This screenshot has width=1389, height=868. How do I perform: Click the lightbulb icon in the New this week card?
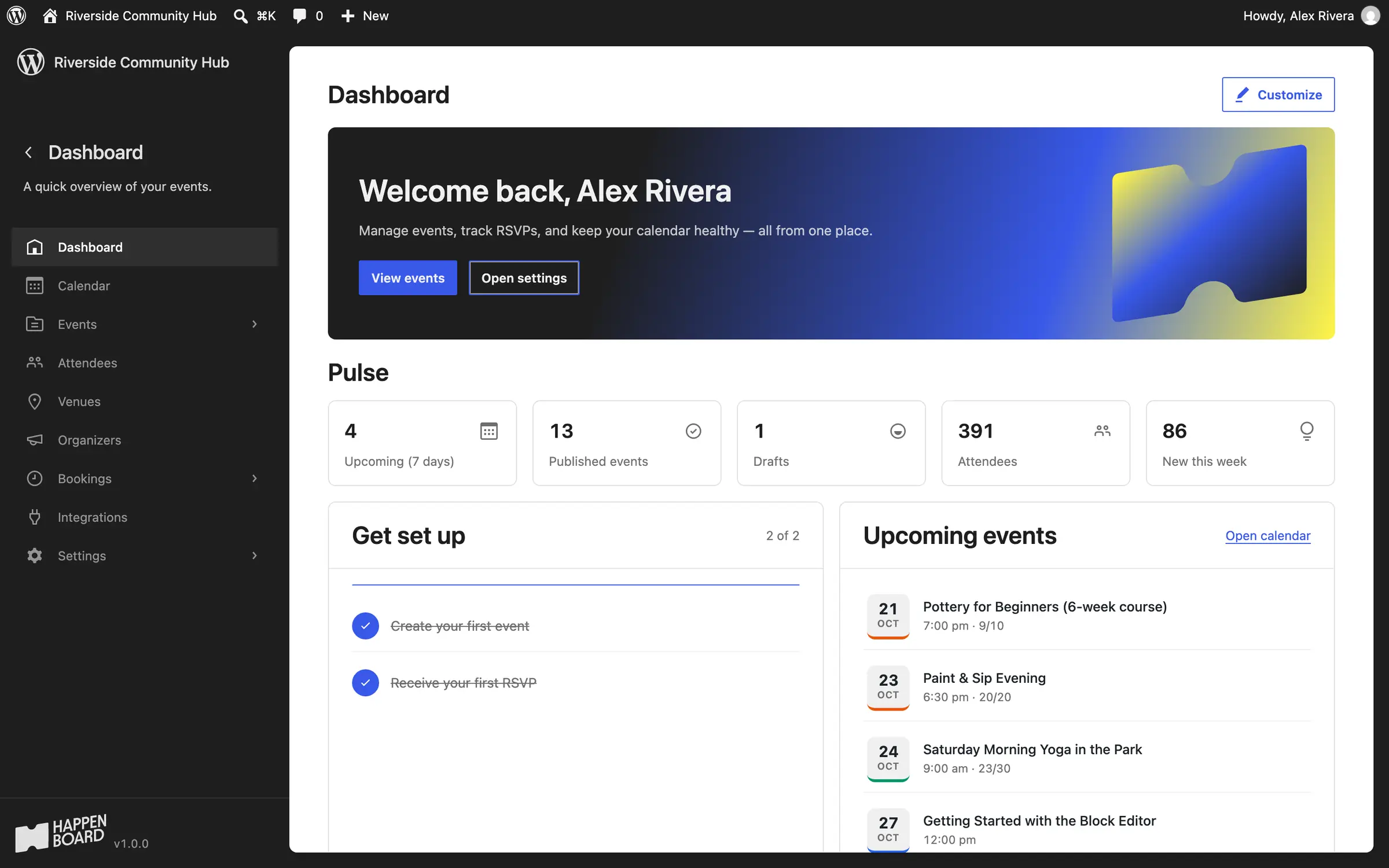click(1307, 431)
